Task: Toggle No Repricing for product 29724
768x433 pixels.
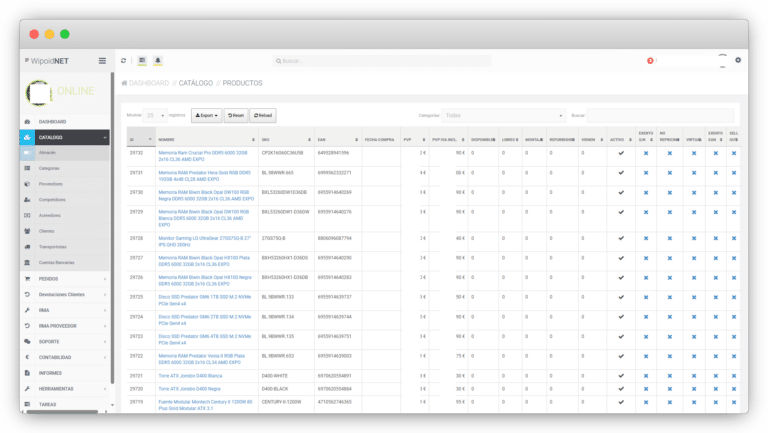Action: 670,317
